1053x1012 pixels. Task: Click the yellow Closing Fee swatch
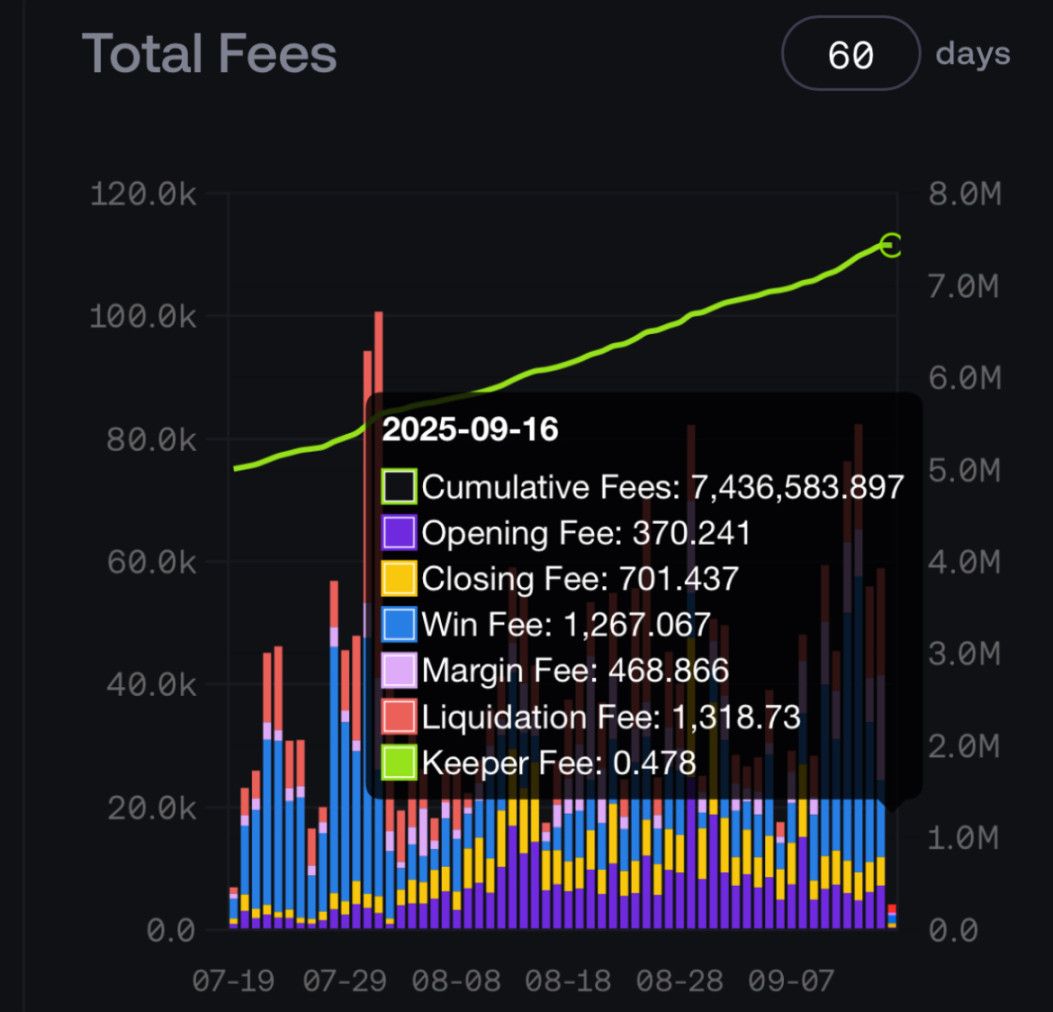[x=398, y=579]
